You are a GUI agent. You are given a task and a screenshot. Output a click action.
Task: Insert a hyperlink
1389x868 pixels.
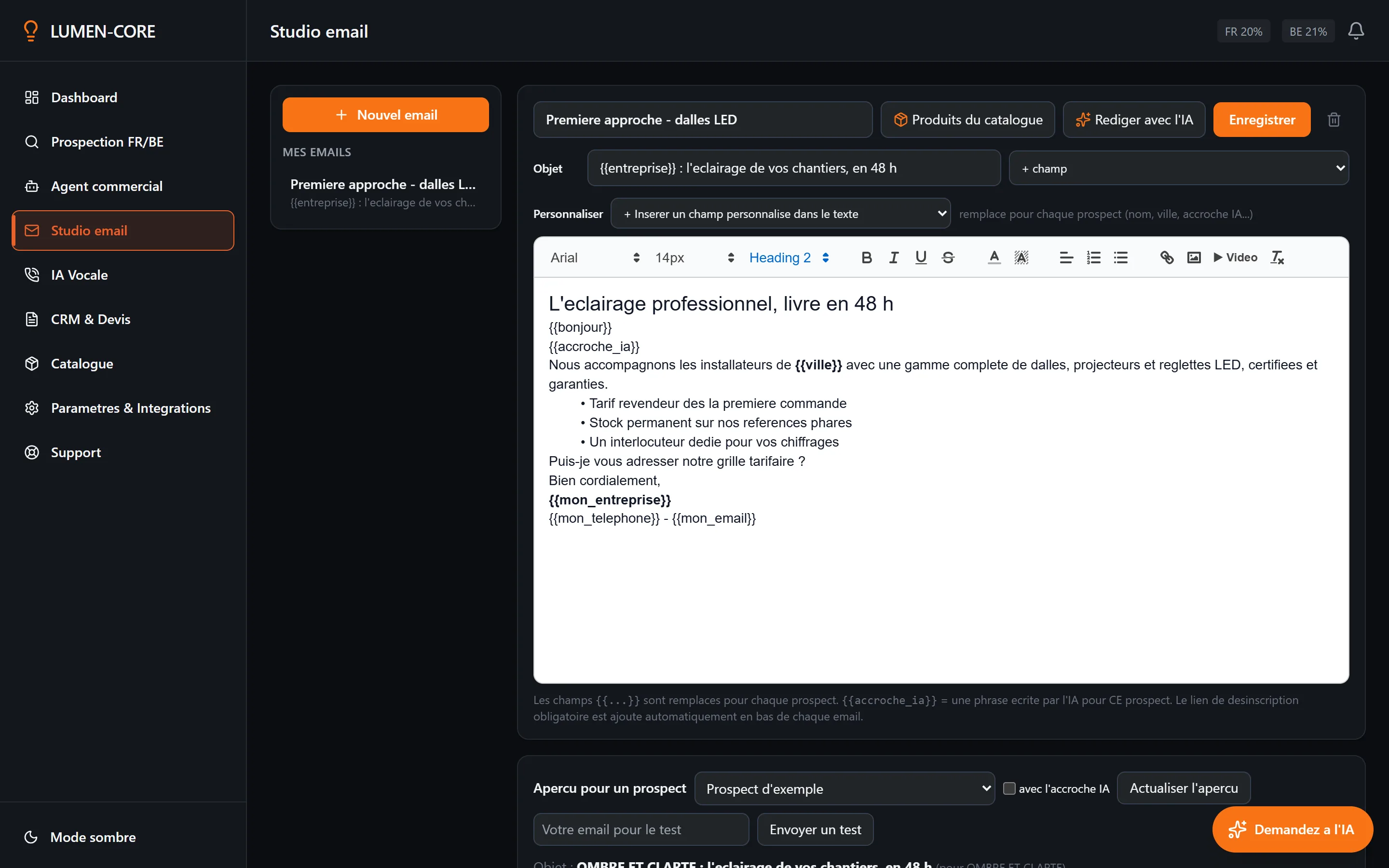[1166, 258]
